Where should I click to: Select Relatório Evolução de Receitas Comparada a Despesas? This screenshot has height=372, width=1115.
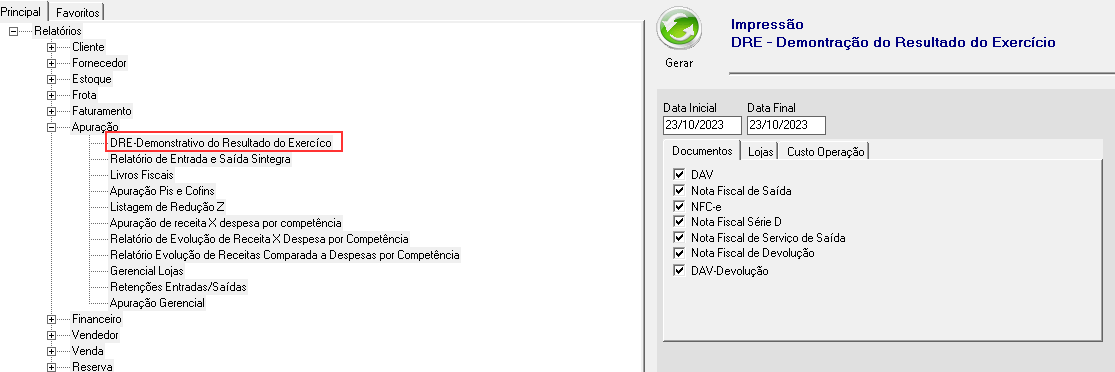[284, 255]
